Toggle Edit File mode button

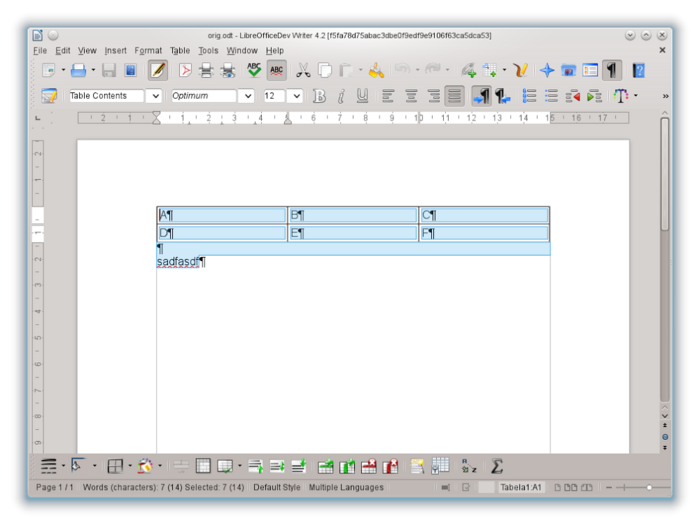point(158,70)
